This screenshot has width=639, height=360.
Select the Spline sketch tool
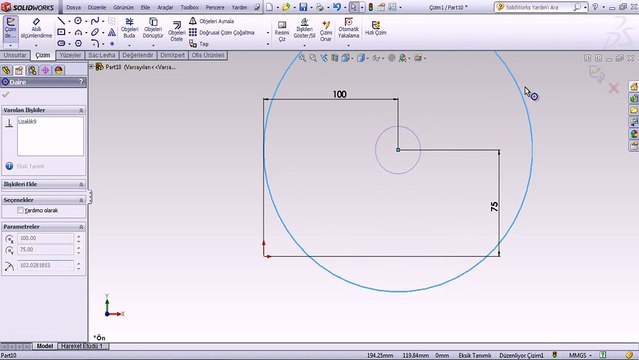[95, 21]
